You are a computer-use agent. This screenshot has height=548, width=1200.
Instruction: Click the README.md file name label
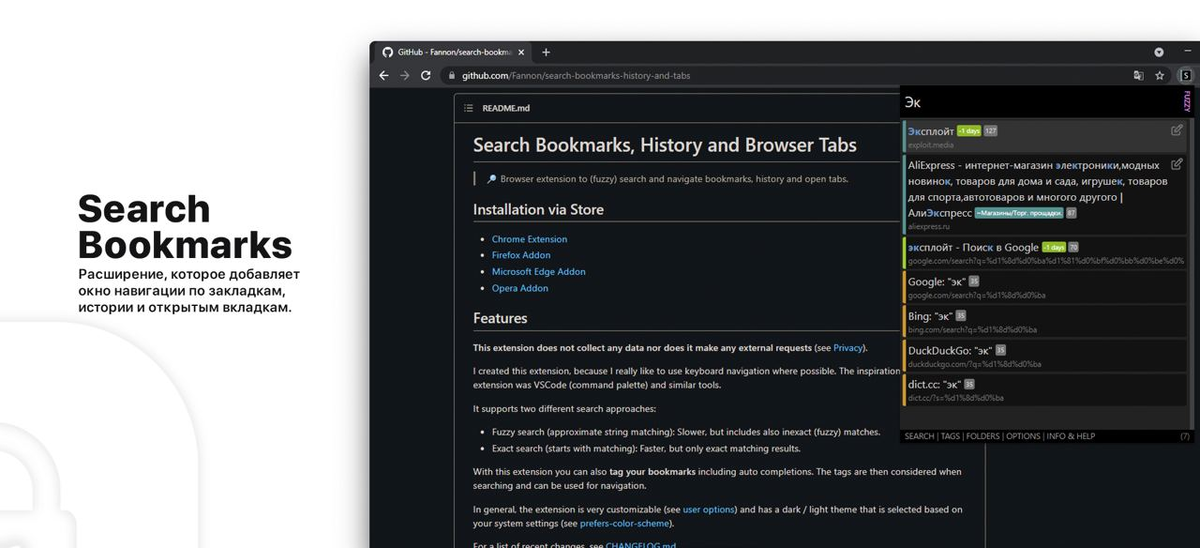tap(506, 108)
